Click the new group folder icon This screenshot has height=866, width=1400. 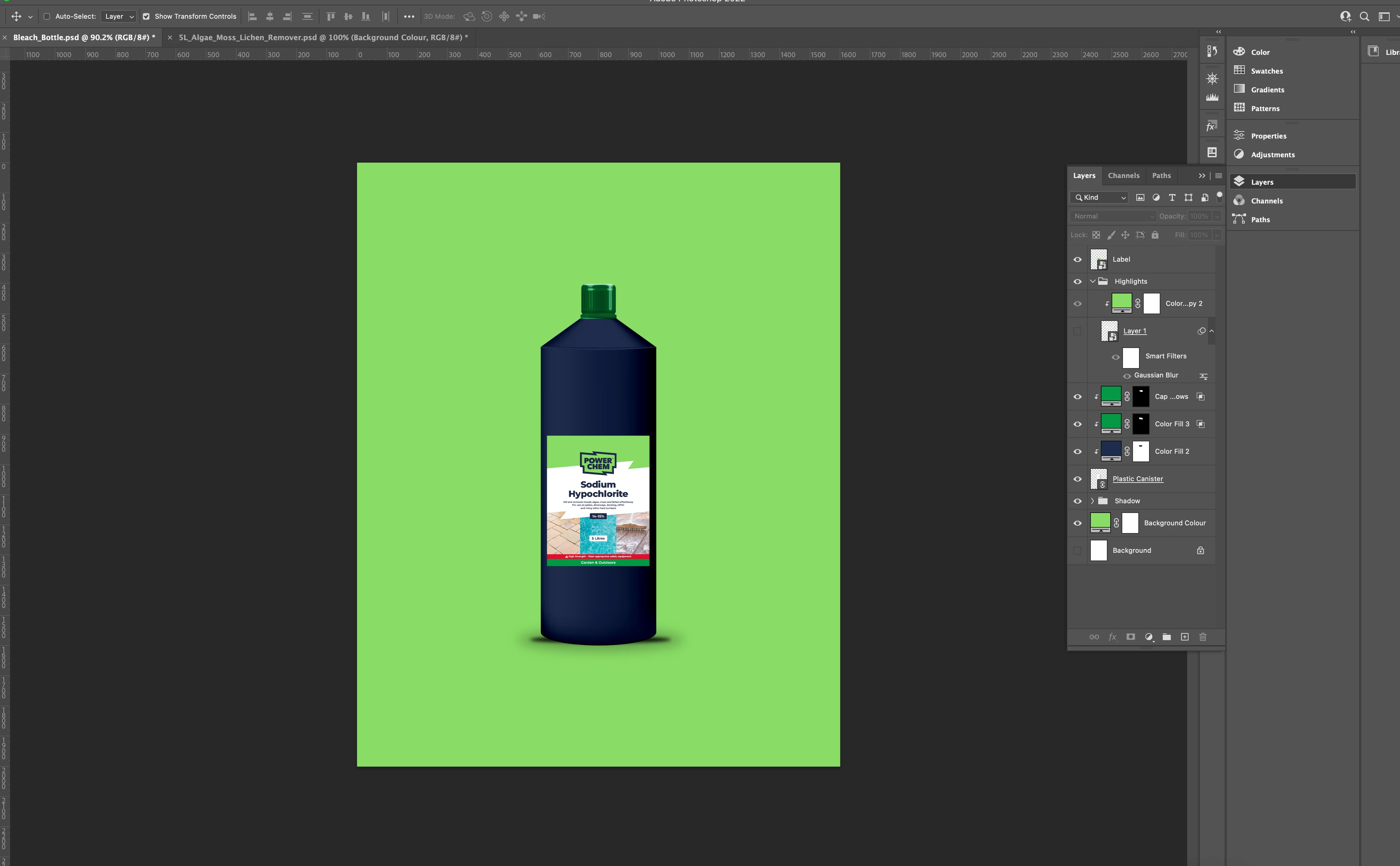pos(1166,637)
